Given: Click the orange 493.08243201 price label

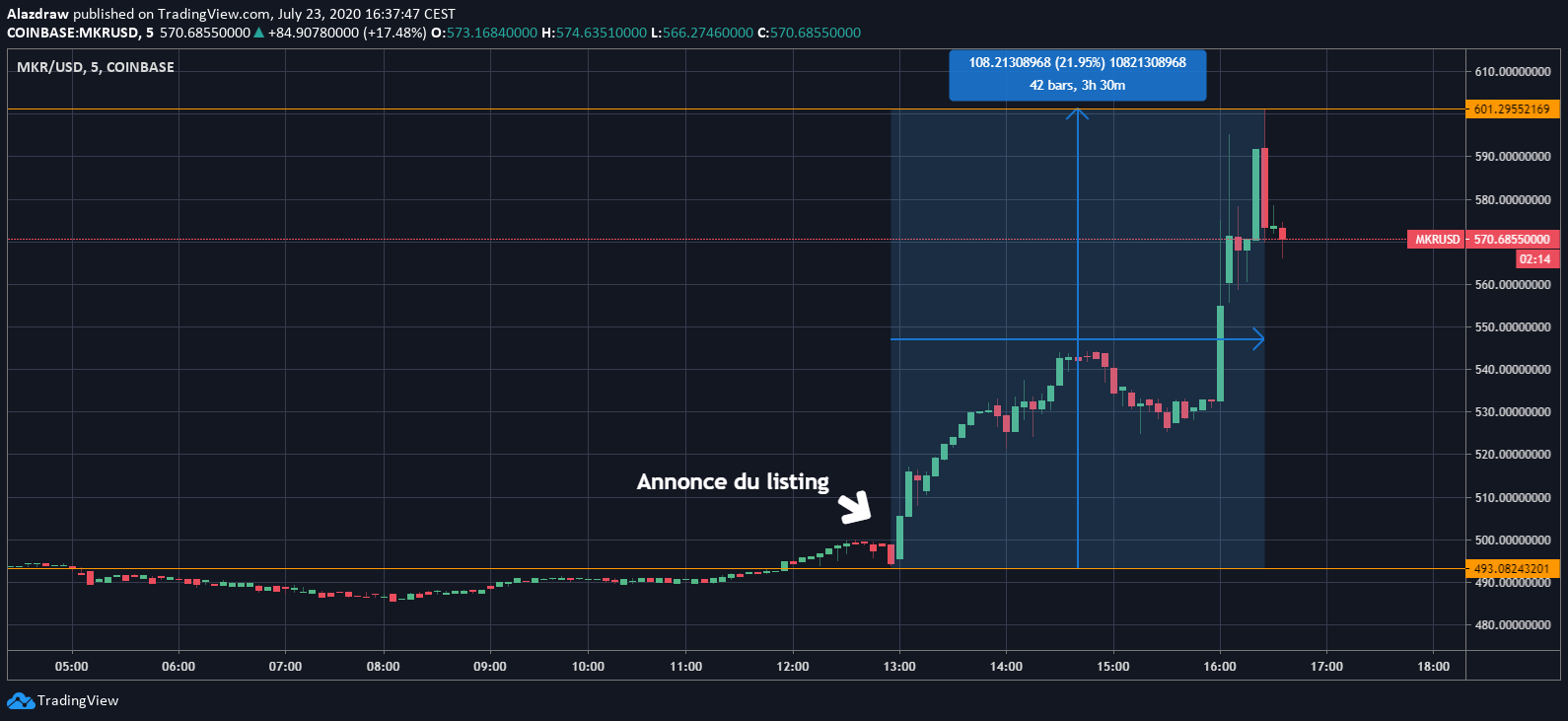Looking at the screenshot, I should point(1512,569).
